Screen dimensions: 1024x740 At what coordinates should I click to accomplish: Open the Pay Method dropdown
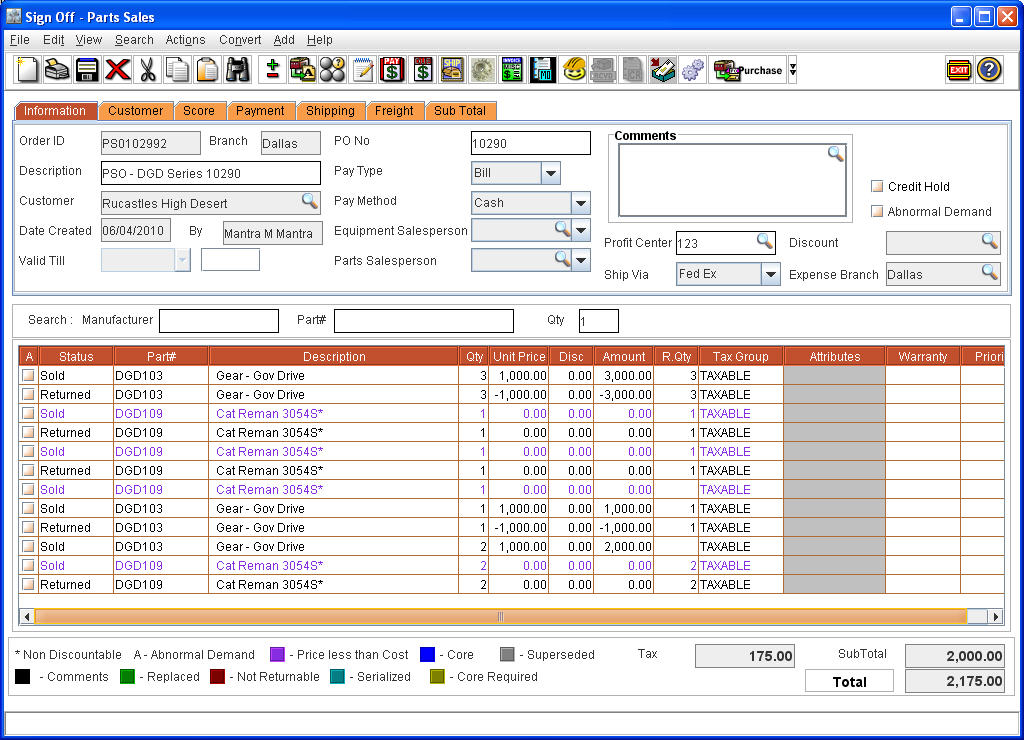pos(581,203)
